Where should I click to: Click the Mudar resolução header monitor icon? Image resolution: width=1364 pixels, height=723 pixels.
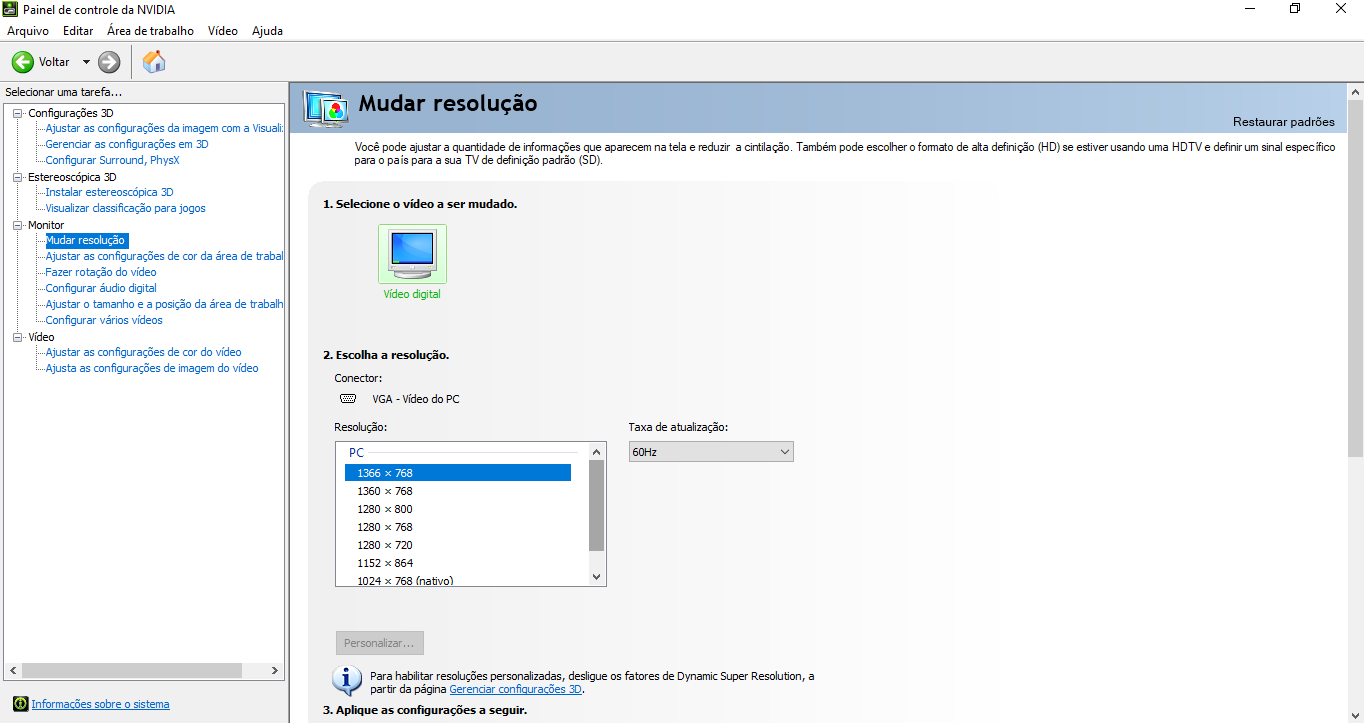[326, 108]
